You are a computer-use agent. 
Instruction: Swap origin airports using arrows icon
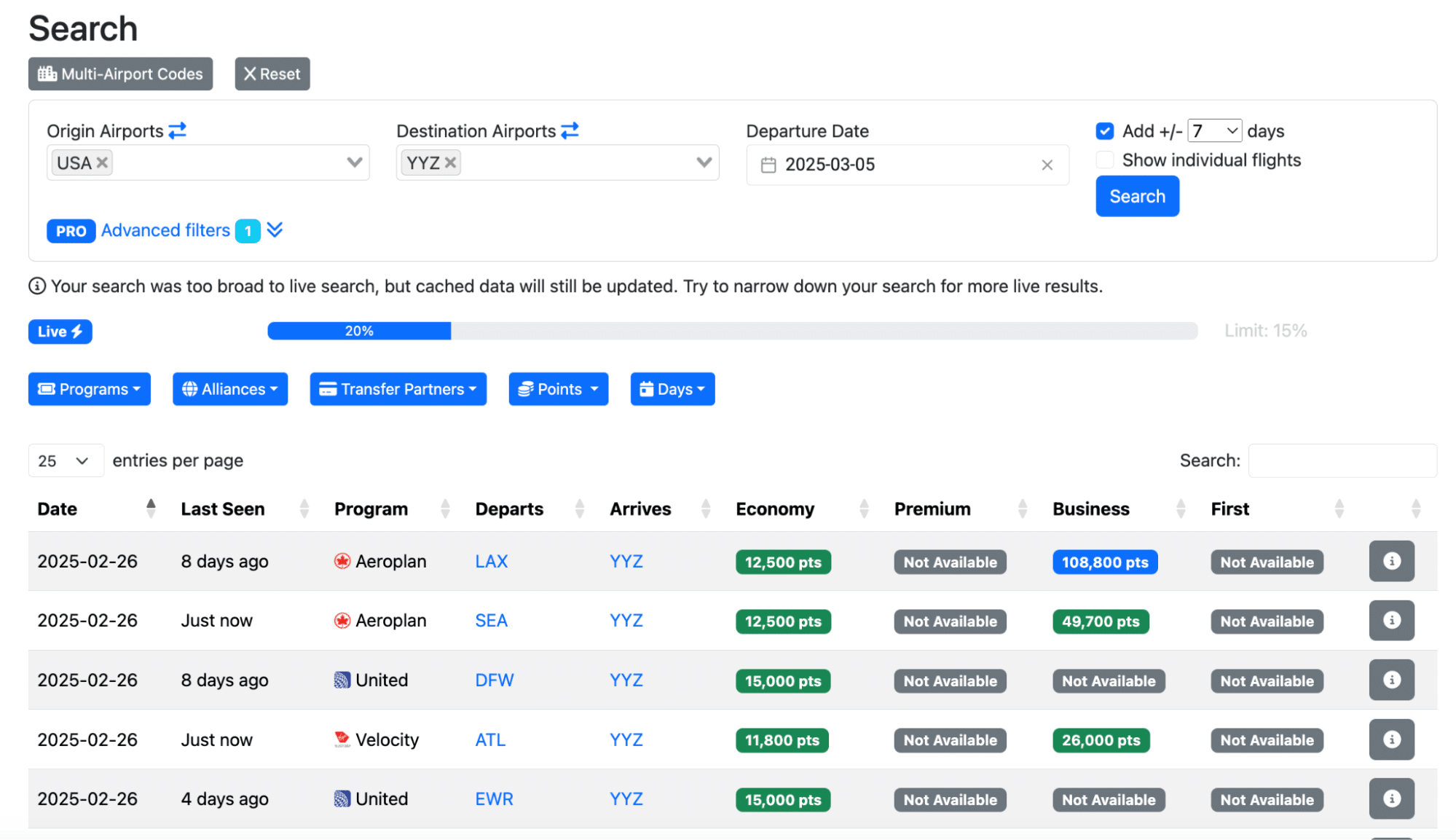coord(177,130)
